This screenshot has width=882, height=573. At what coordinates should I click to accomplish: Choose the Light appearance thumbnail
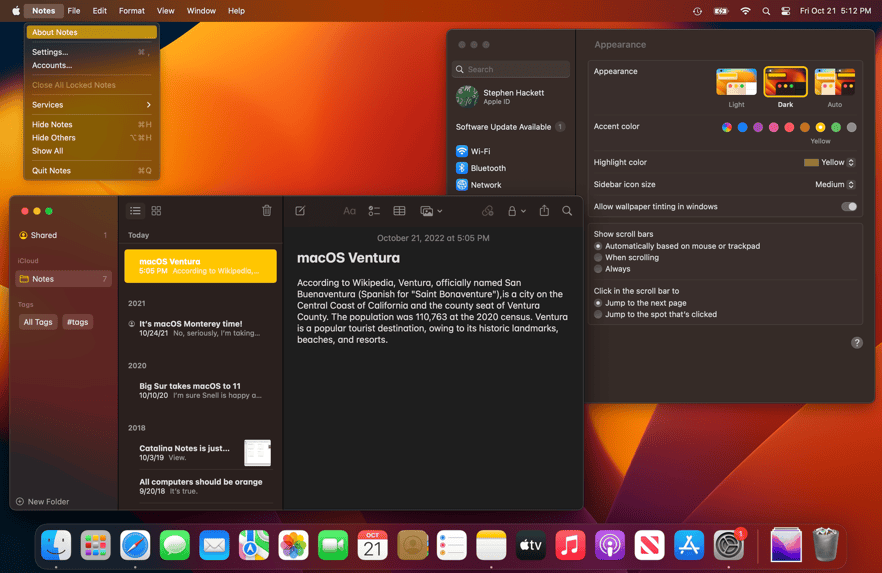[x=736, y=82]
